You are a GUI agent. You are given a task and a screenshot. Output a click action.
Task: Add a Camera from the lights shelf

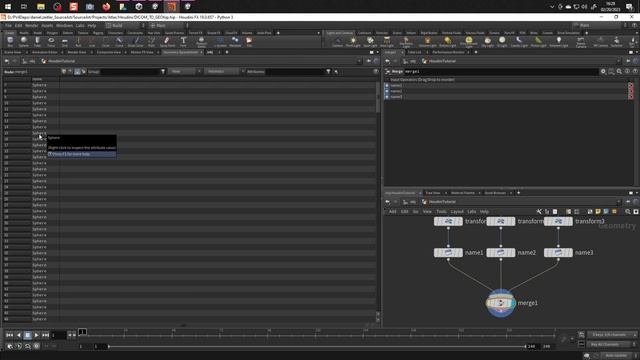pos(337,42)
